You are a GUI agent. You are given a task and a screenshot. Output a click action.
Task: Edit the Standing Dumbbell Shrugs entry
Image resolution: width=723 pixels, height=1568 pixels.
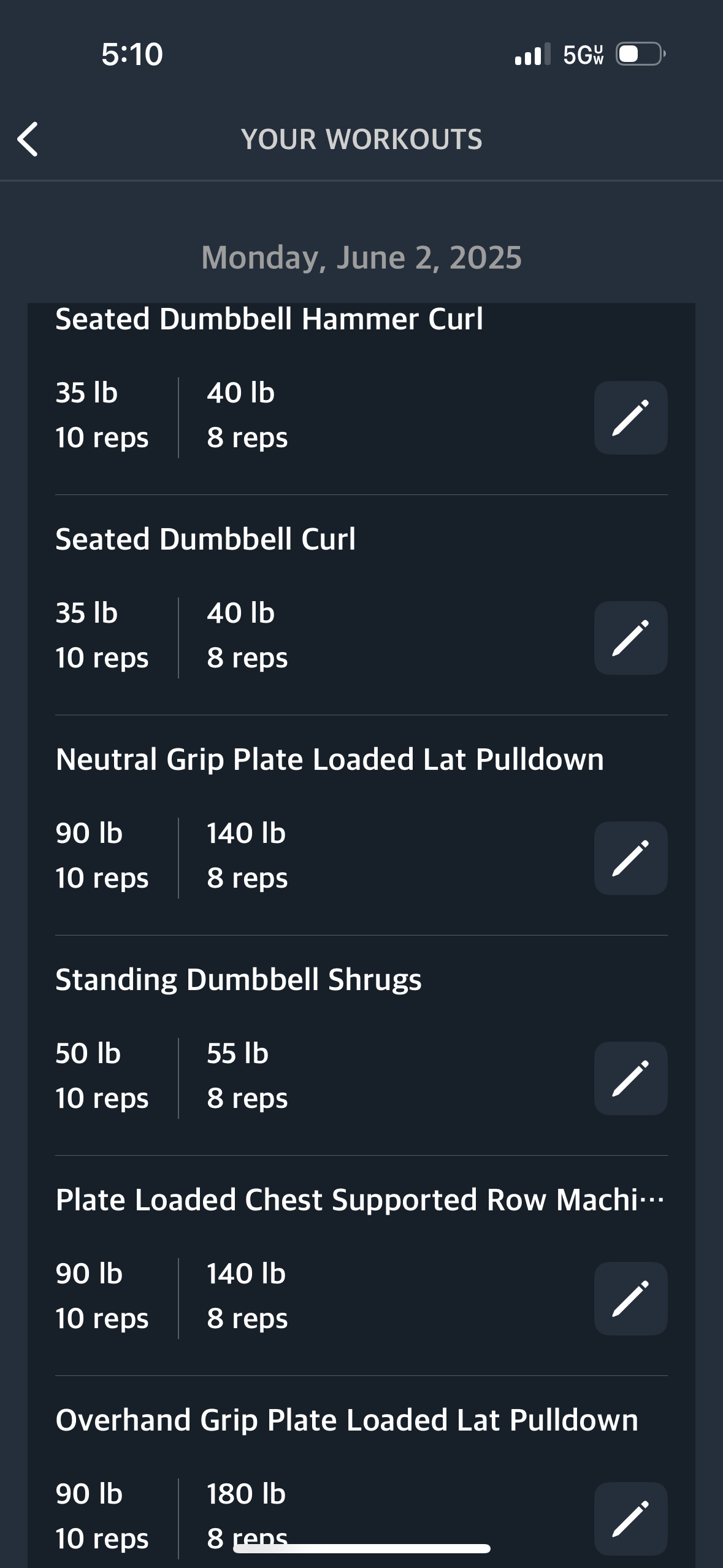pos(630,1078)
